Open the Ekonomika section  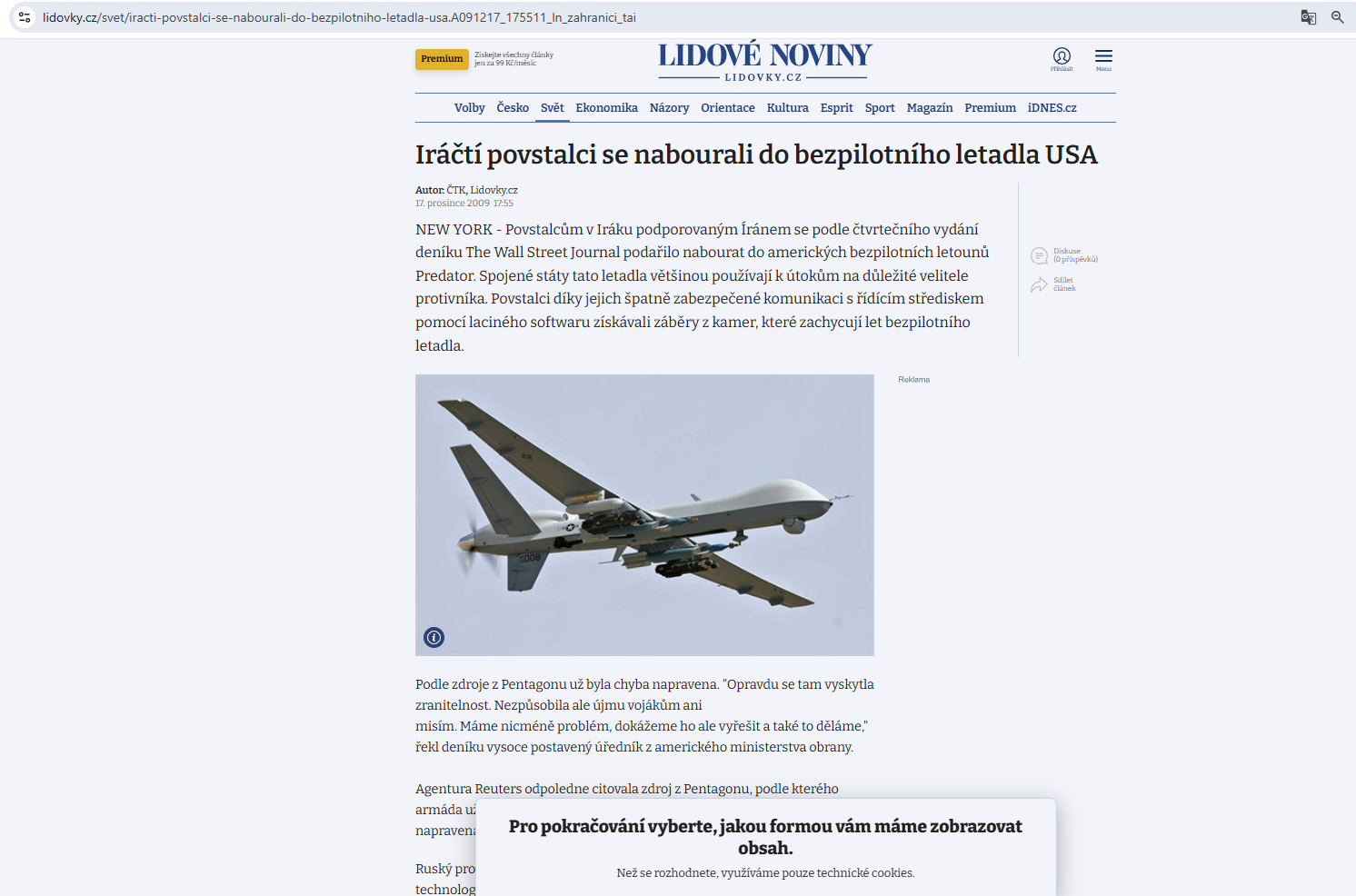pos(606,108)
